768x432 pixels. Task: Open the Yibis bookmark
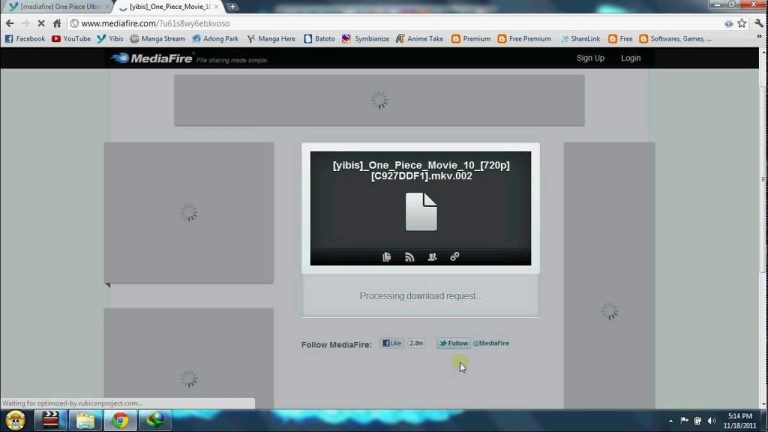click(x=110, y=38)
